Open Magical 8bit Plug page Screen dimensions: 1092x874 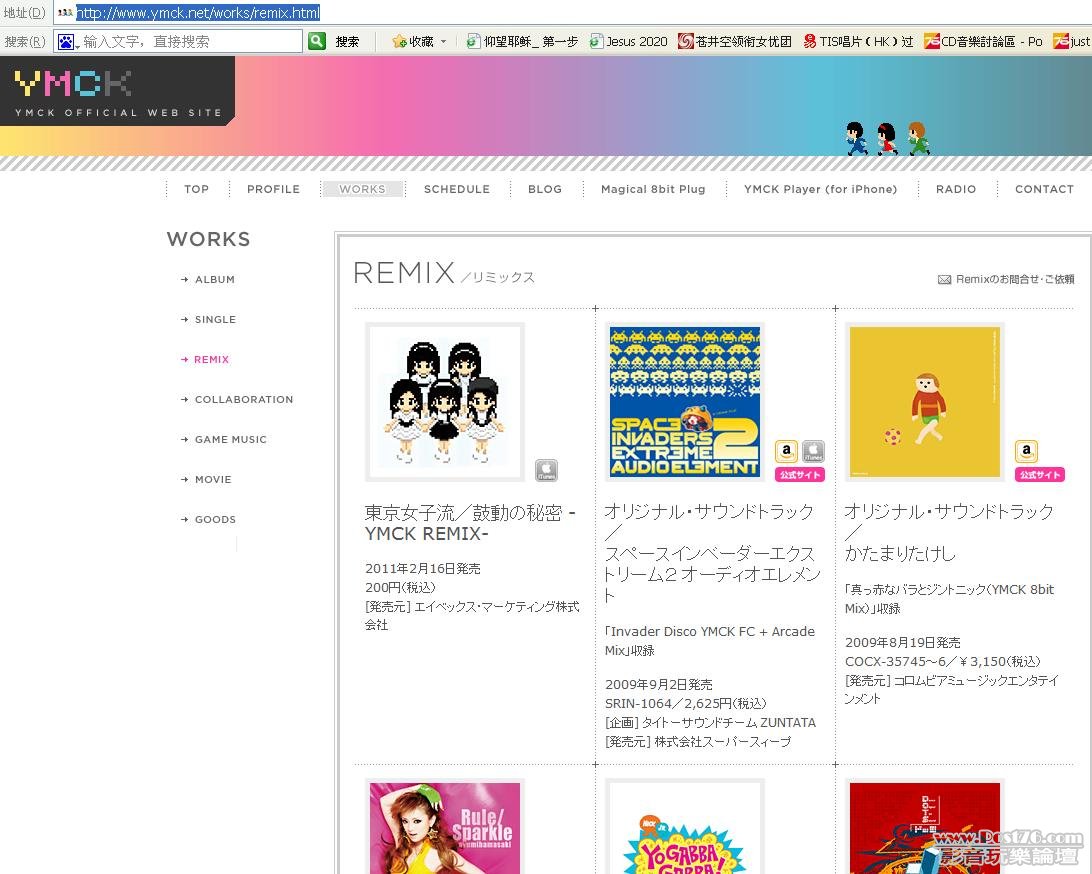pyautogui.click(x=653, y=189)
